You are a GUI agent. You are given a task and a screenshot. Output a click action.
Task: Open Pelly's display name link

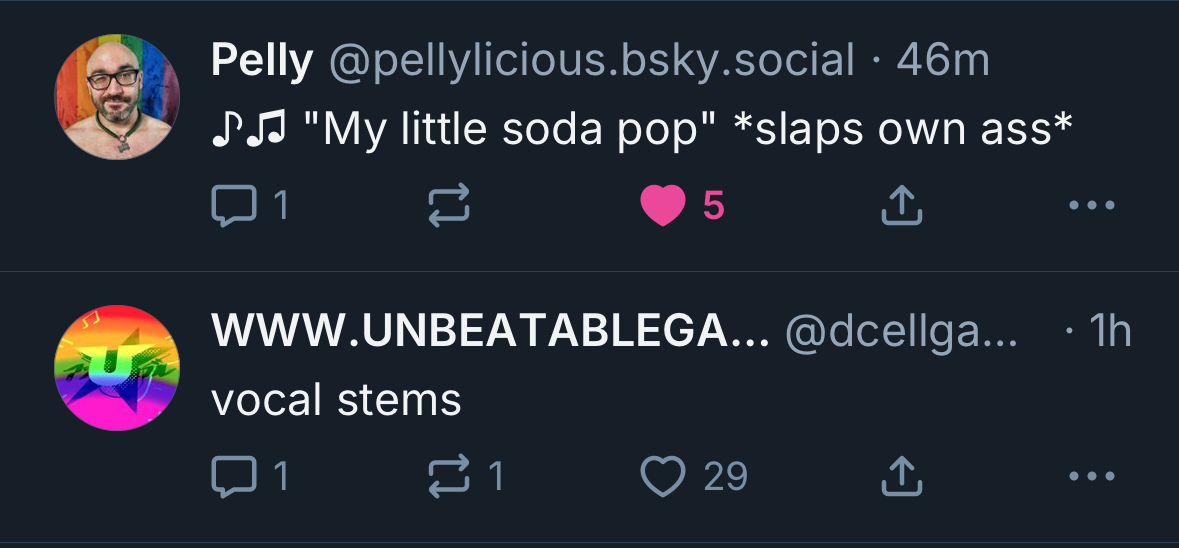262,62
